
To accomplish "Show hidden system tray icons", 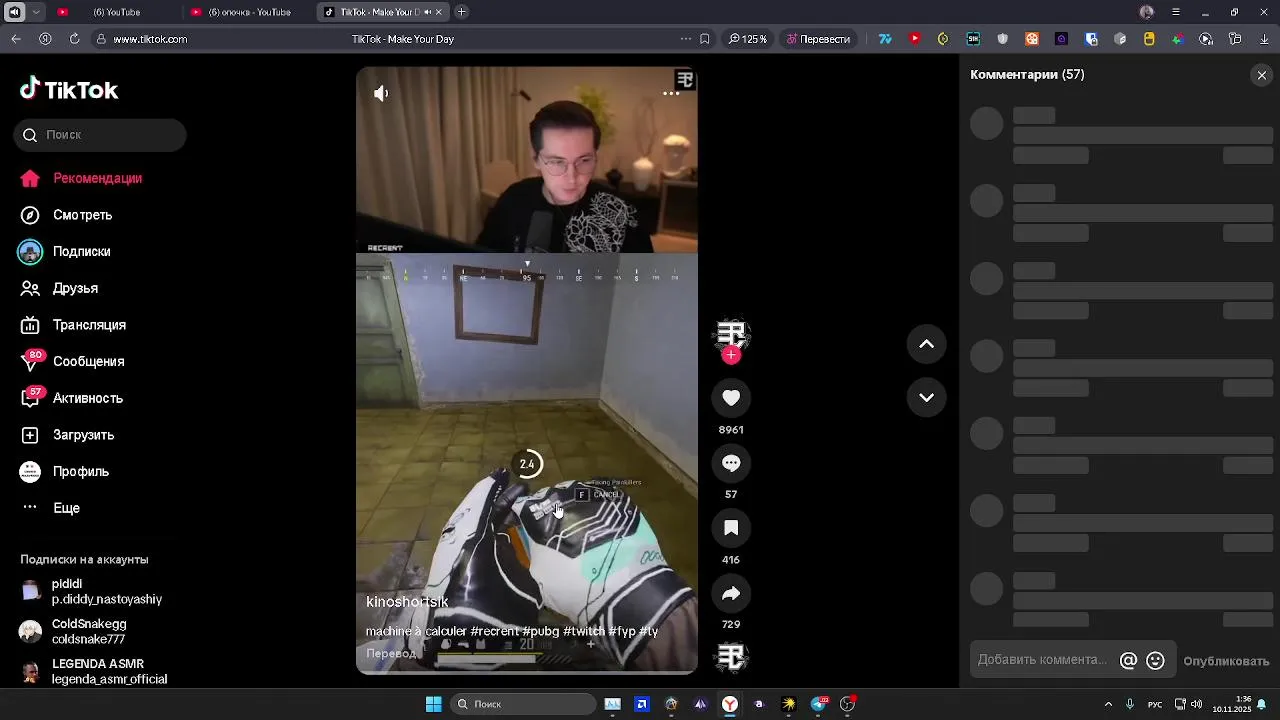I will pos(1108,704).
